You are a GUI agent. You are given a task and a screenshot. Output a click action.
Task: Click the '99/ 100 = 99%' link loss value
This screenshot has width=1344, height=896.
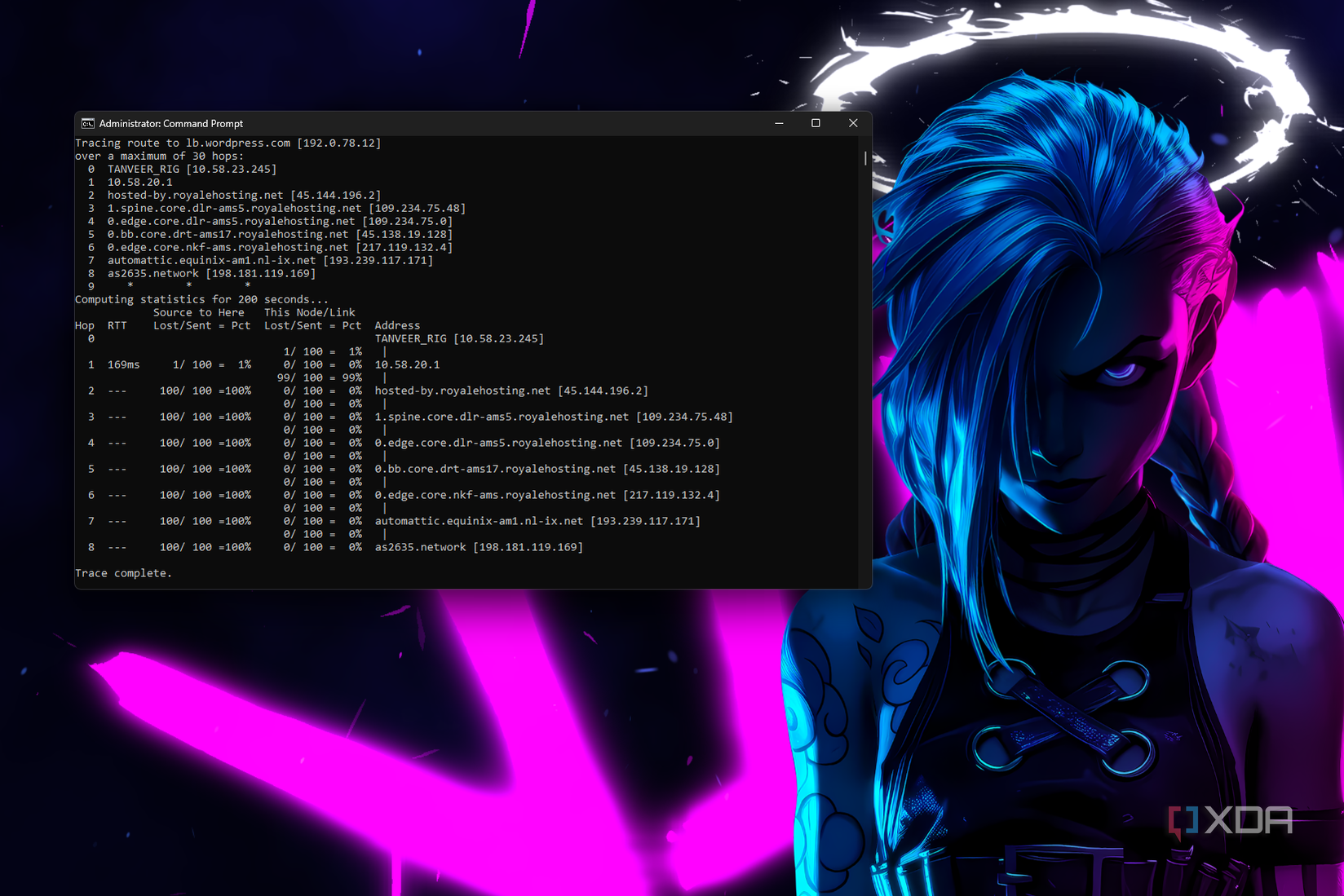pos(320,378)
